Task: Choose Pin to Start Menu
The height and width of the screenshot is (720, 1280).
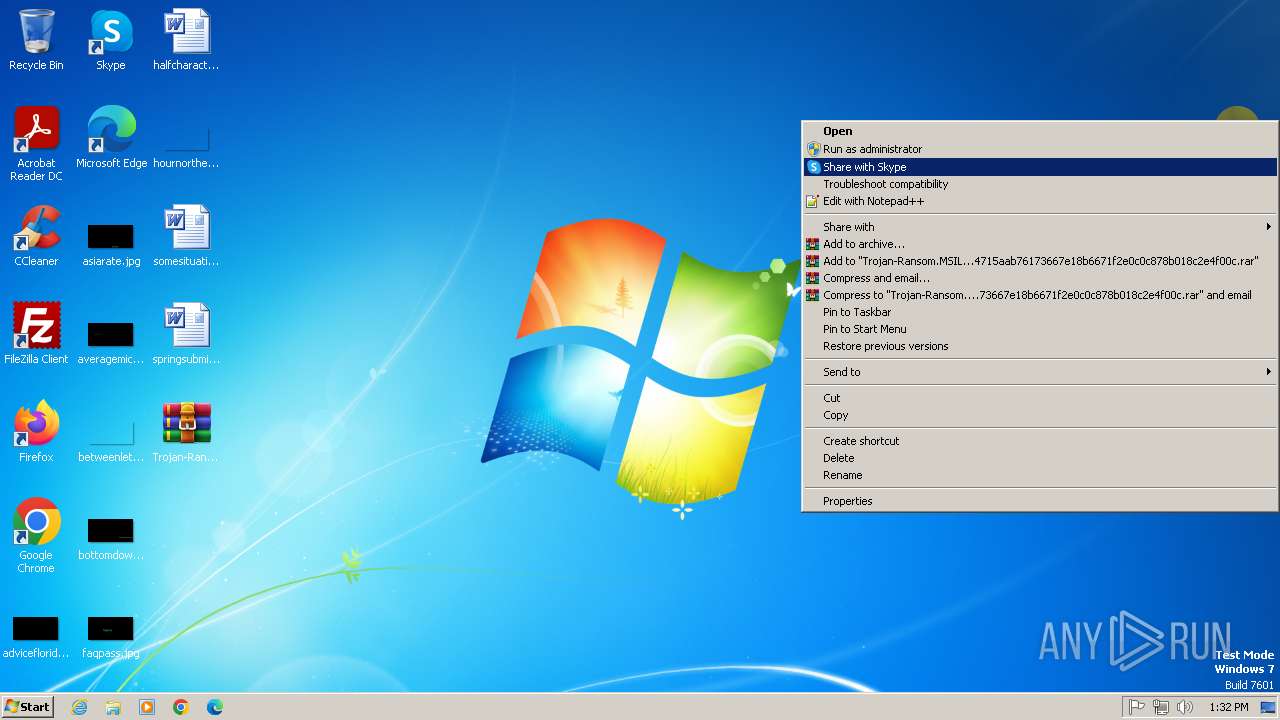Action: point(1040,329)
